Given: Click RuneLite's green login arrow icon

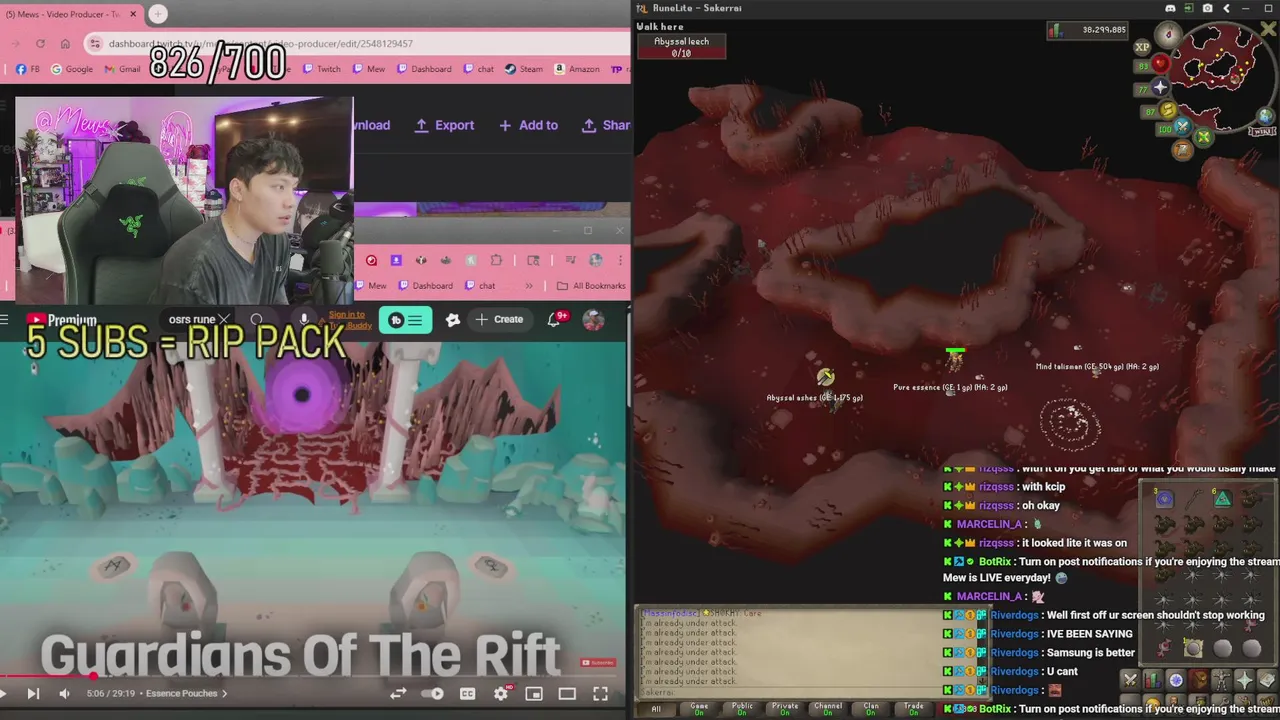Looking at the screenshot, I should click(x=1189, y=8).
